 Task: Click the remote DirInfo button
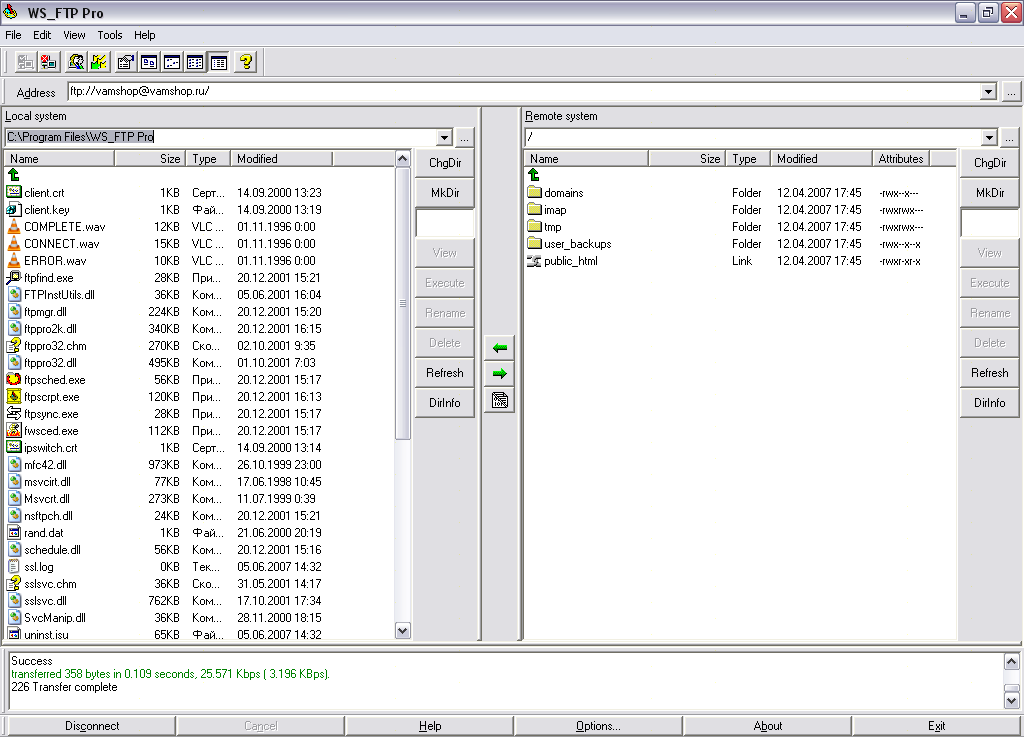[x=989, y=403]
